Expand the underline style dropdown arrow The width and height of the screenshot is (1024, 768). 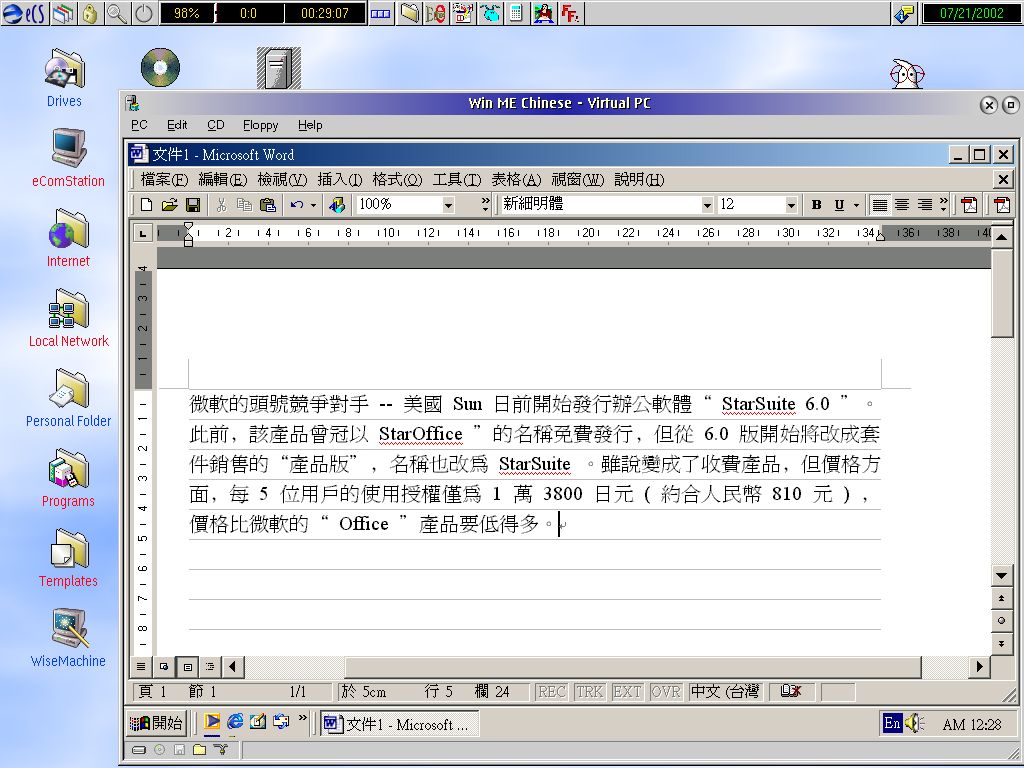[x=856, y=205]
